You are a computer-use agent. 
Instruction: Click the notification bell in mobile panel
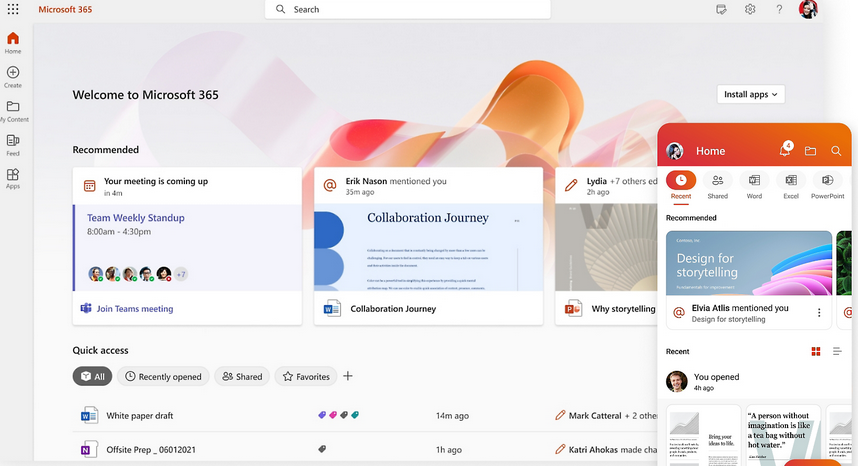coord(784,151)
